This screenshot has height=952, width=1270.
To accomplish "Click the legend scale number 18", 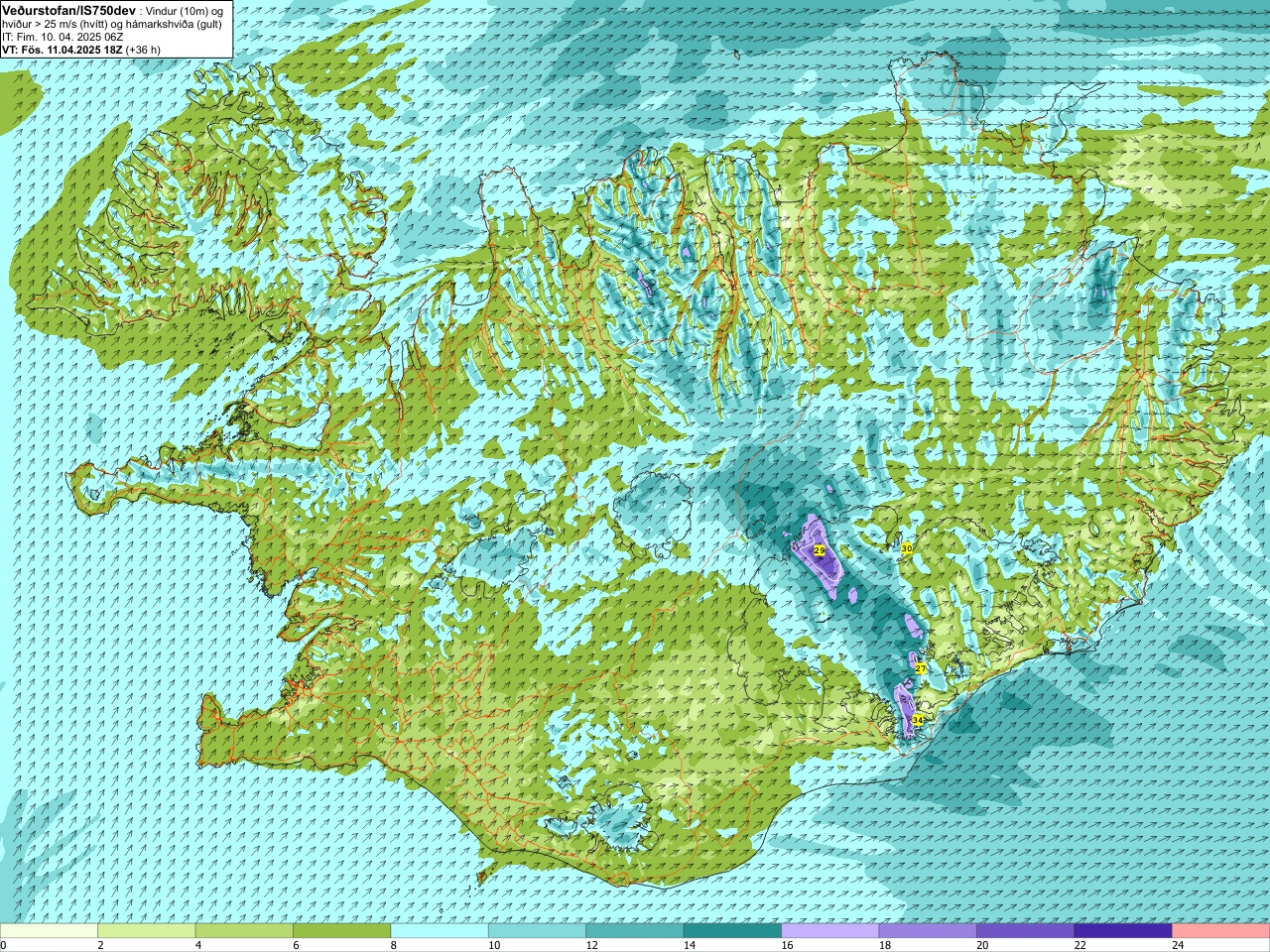I will tap(885, 945).
